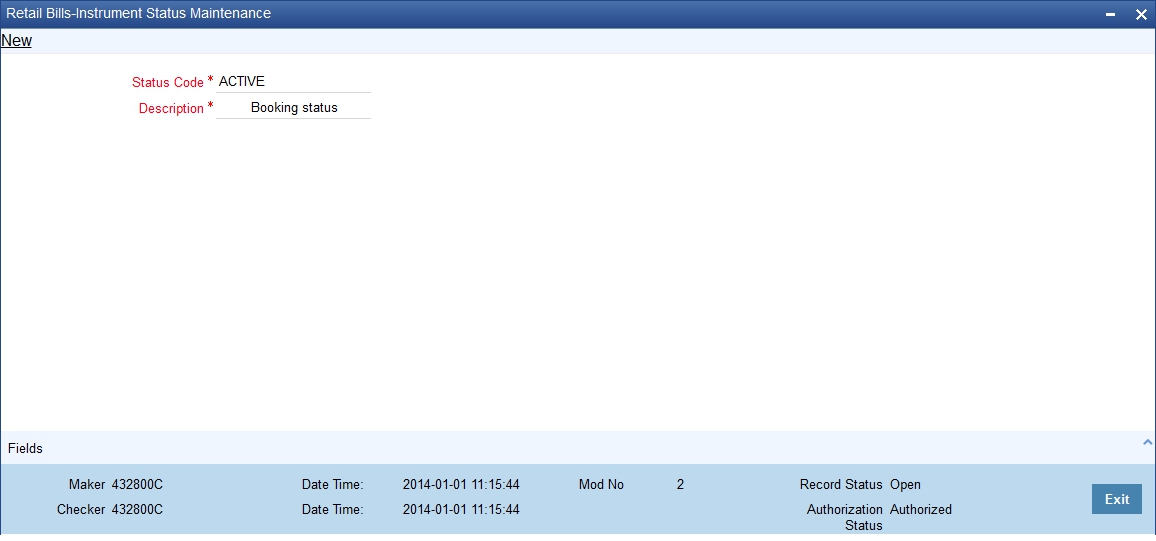Click the Authorization Status value Authorized
Viewport: 1156px width, 541px height.
pyautogui.click(x=921, y=509)
